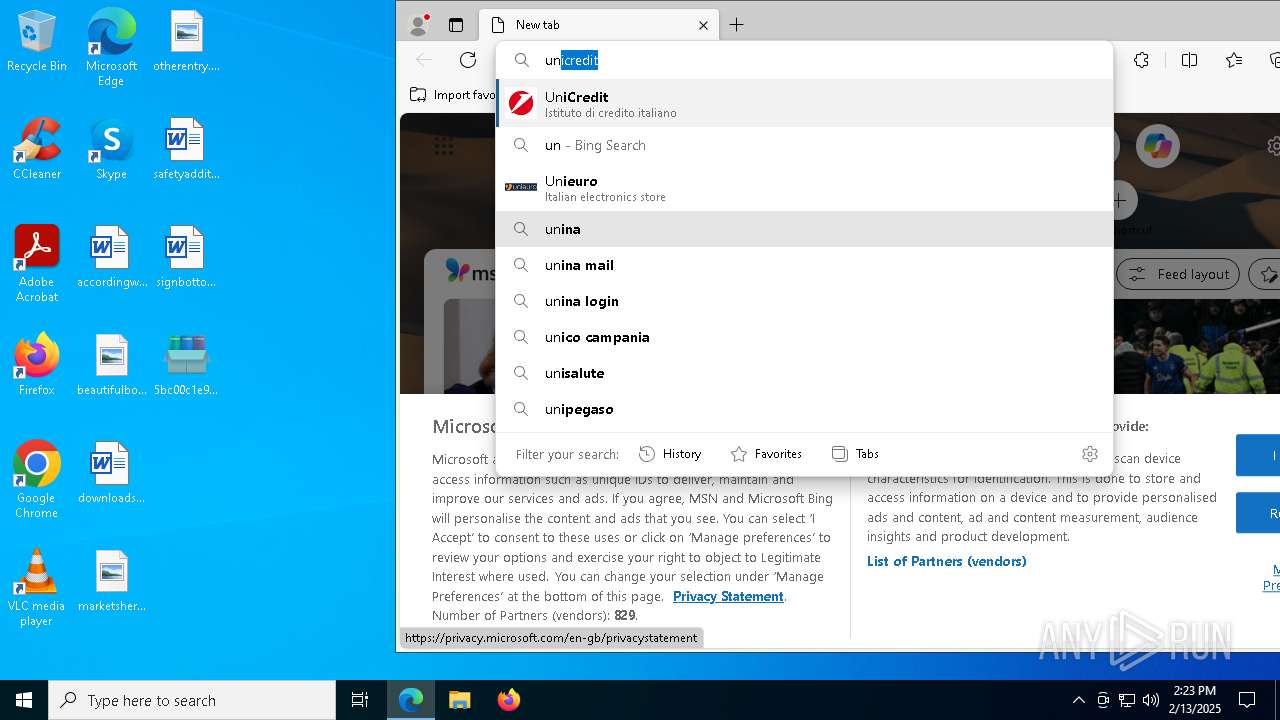Toggle Edge split screen
This screenshot has height=720, width=1280.
(x=1189, y=60)
